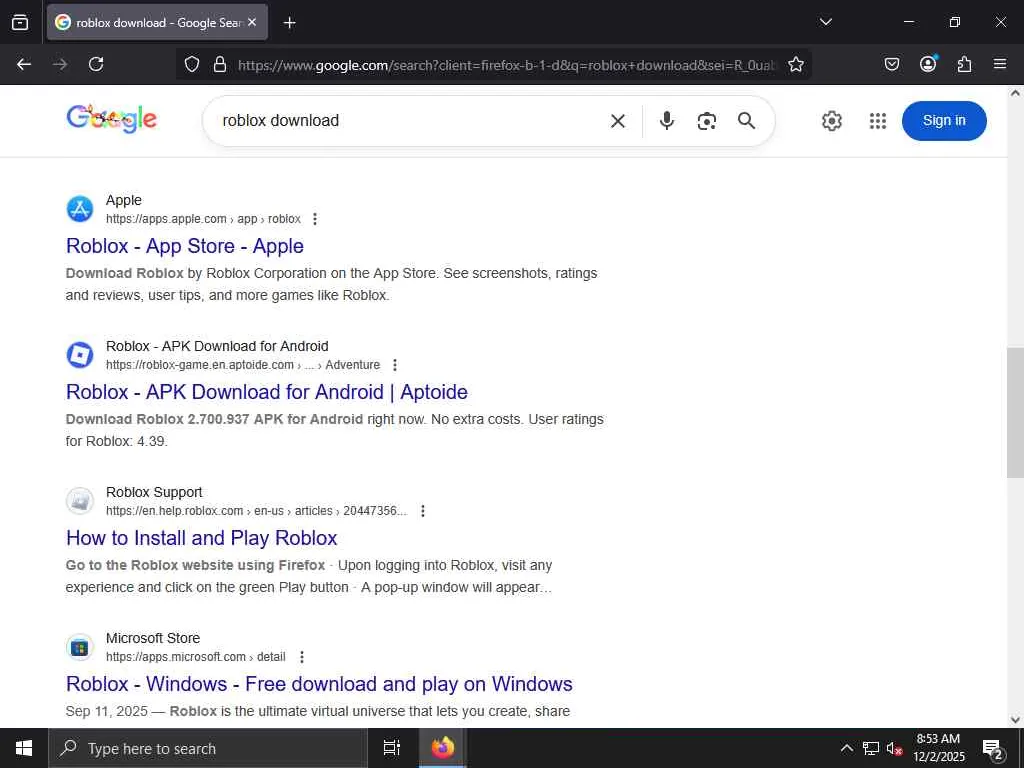
Task: Open more options for Apple result
Action: click(x=315, y=219)
